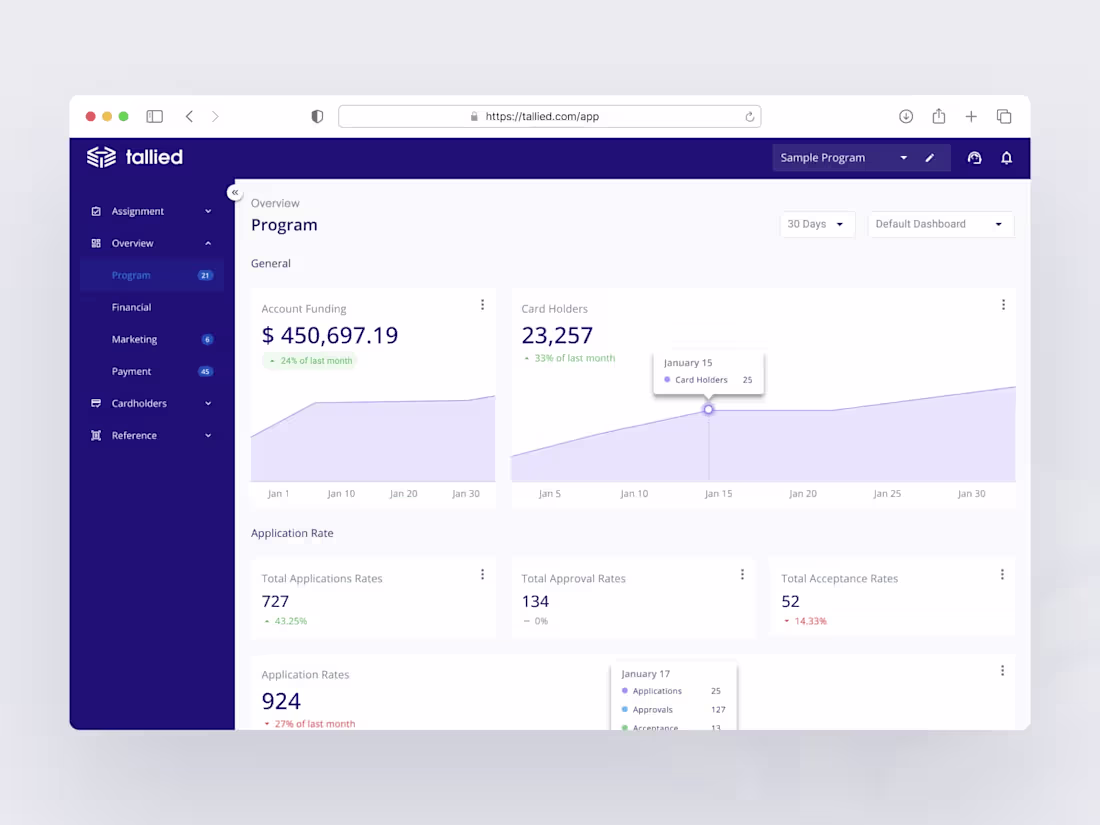Open the Default Dashboard dropdown
Screen dimensions: 1100x825
pyautogui.click(x=940, y=224)
